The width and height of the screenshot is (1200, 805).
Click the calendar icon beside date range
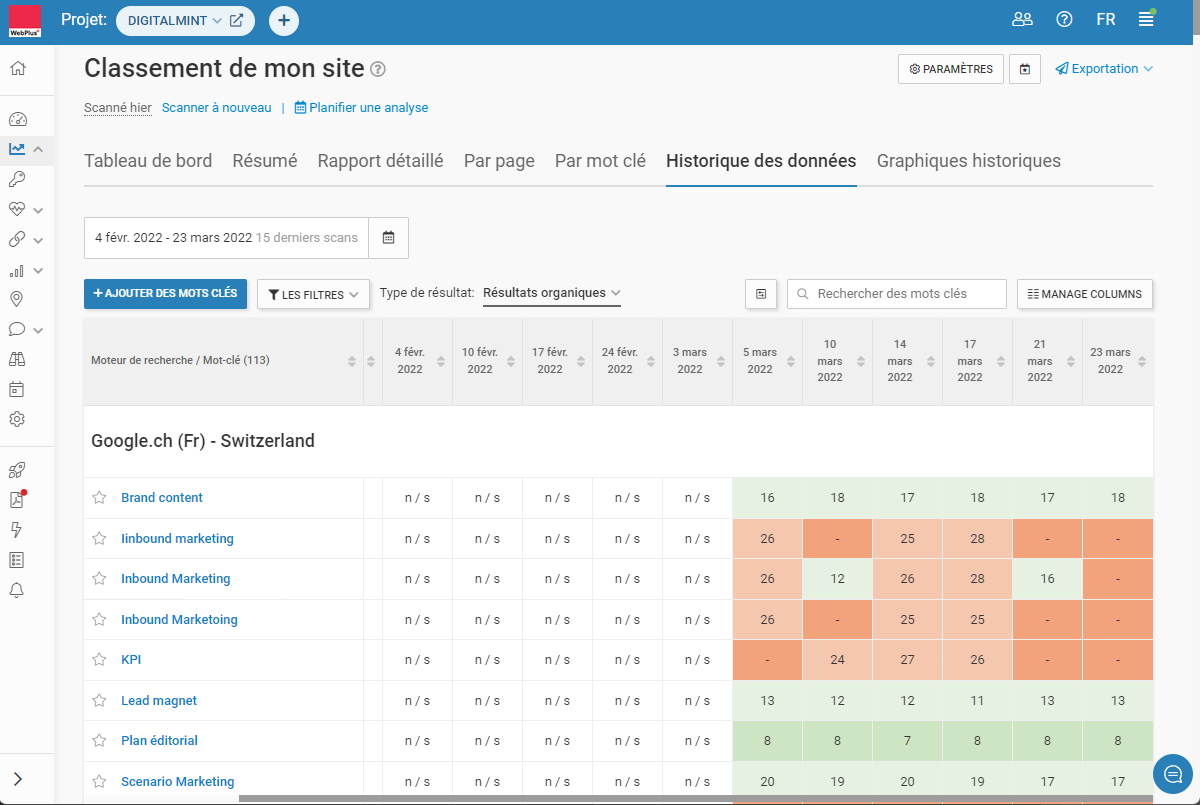tap(389, 238)
